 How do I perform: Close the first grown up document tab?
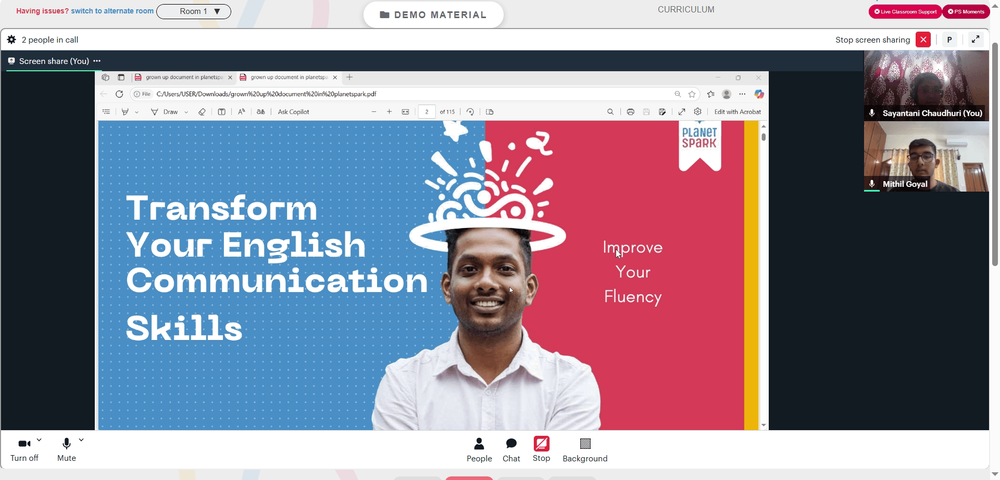tap(230, 77)
